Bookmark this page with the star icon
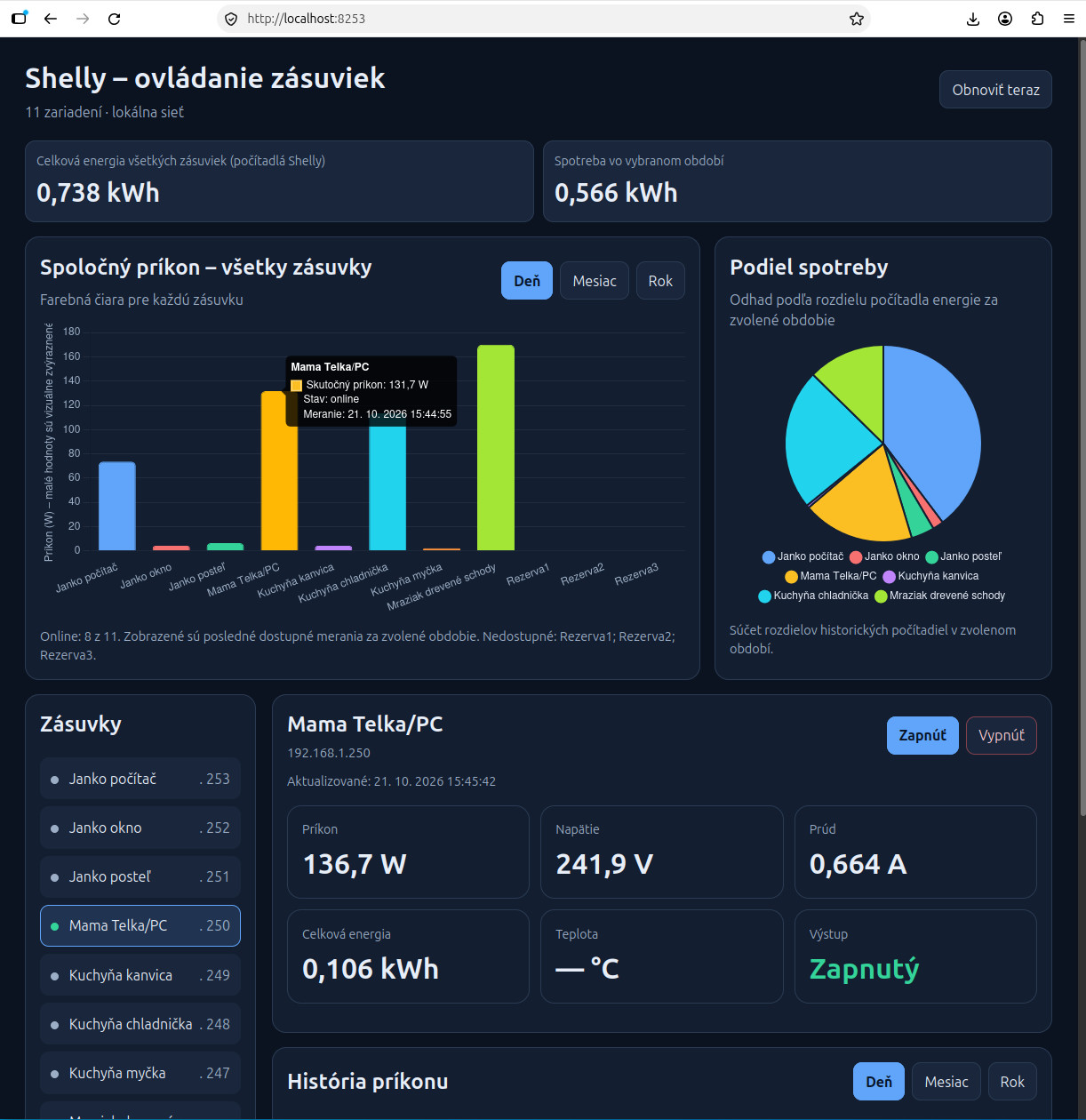 point(857,19)
